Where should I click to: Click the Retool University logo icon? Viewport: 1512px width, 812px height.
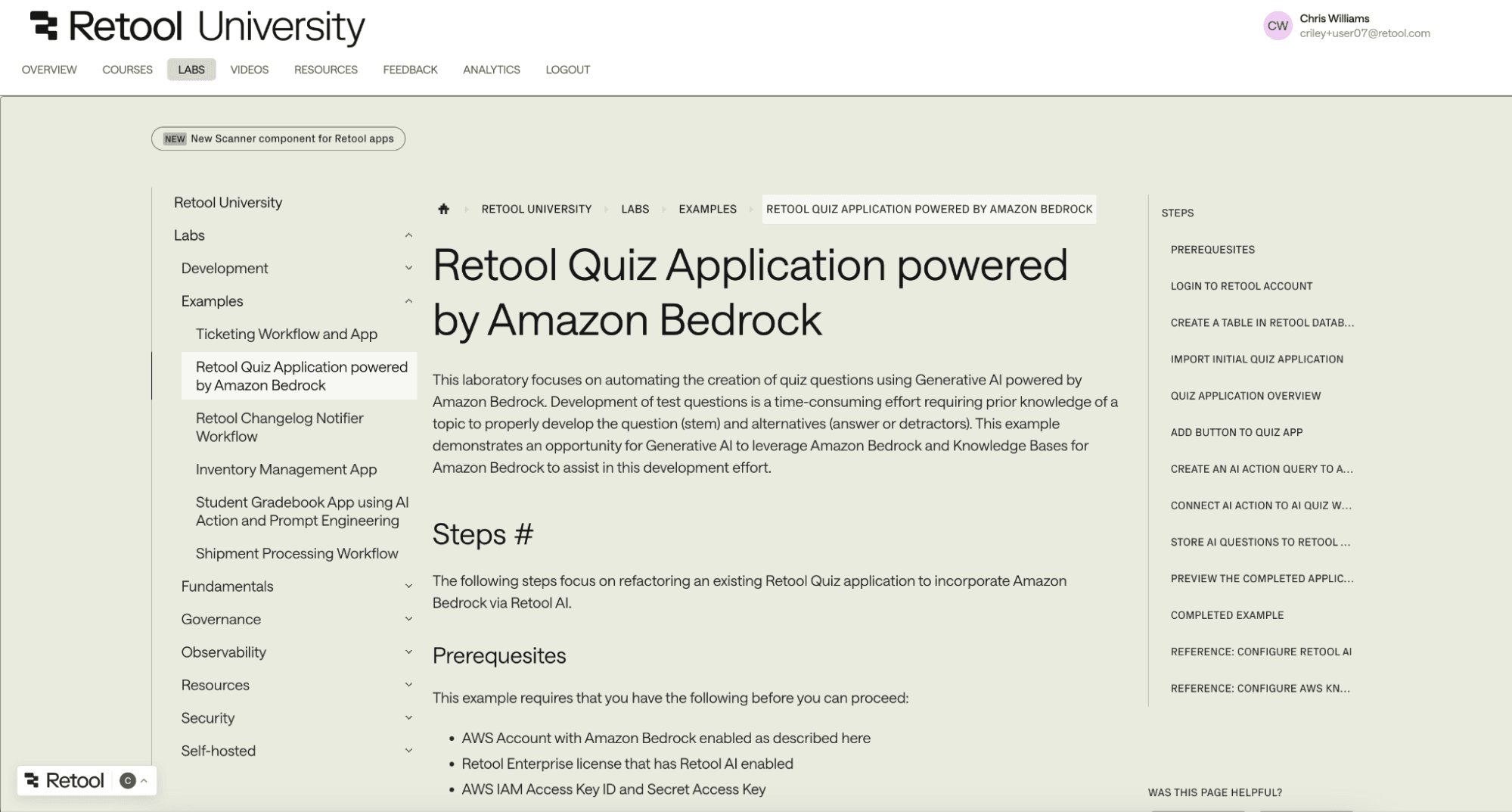click(45, 26)
